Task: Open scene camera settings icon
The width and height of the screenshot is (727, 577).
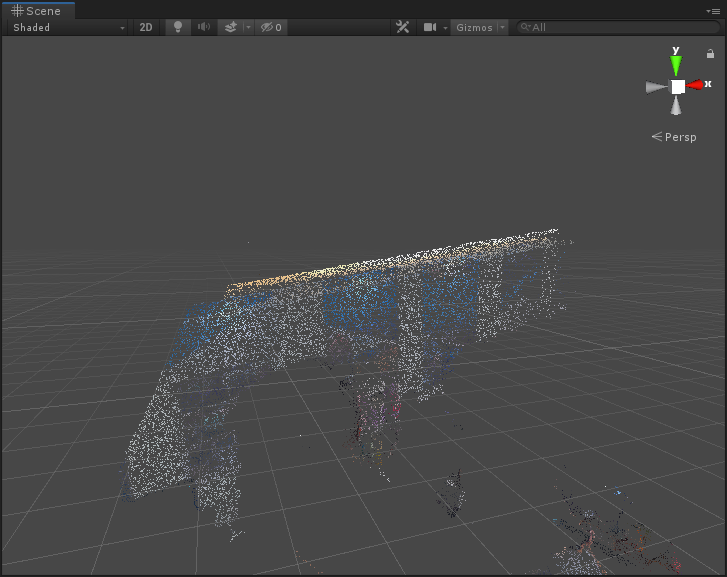Action: click(x=430, y=27)
